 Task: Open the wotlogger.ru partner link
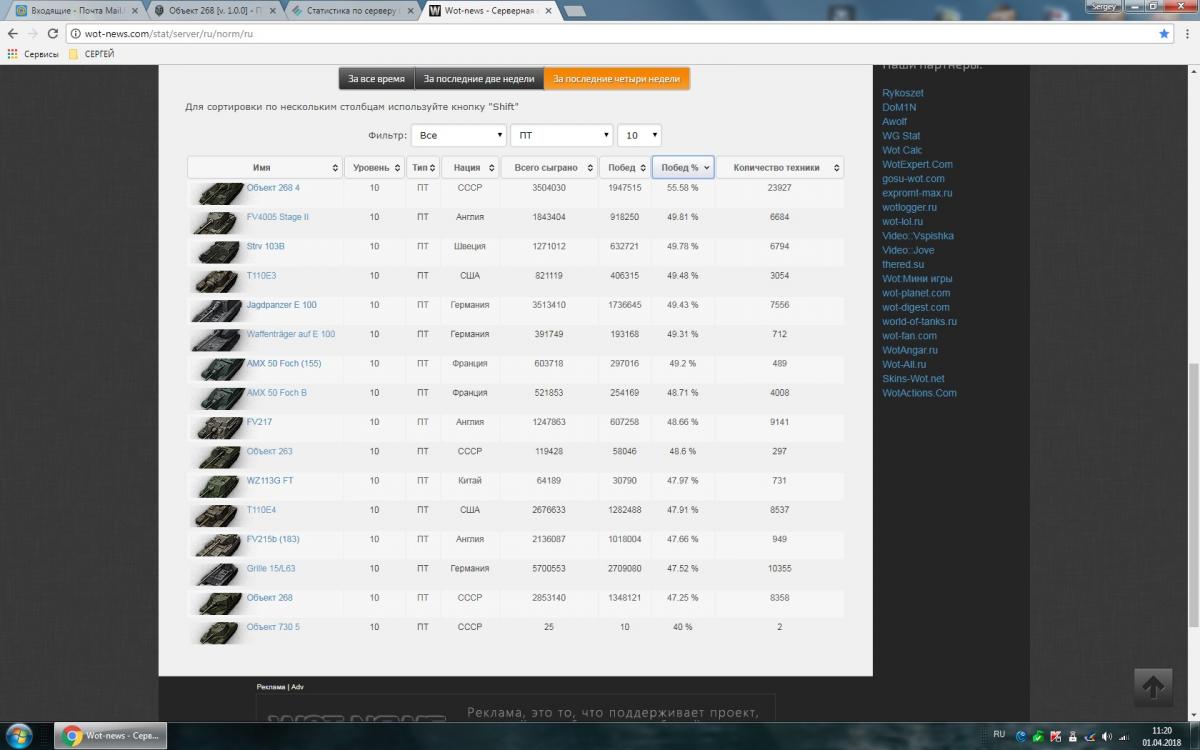910,207
